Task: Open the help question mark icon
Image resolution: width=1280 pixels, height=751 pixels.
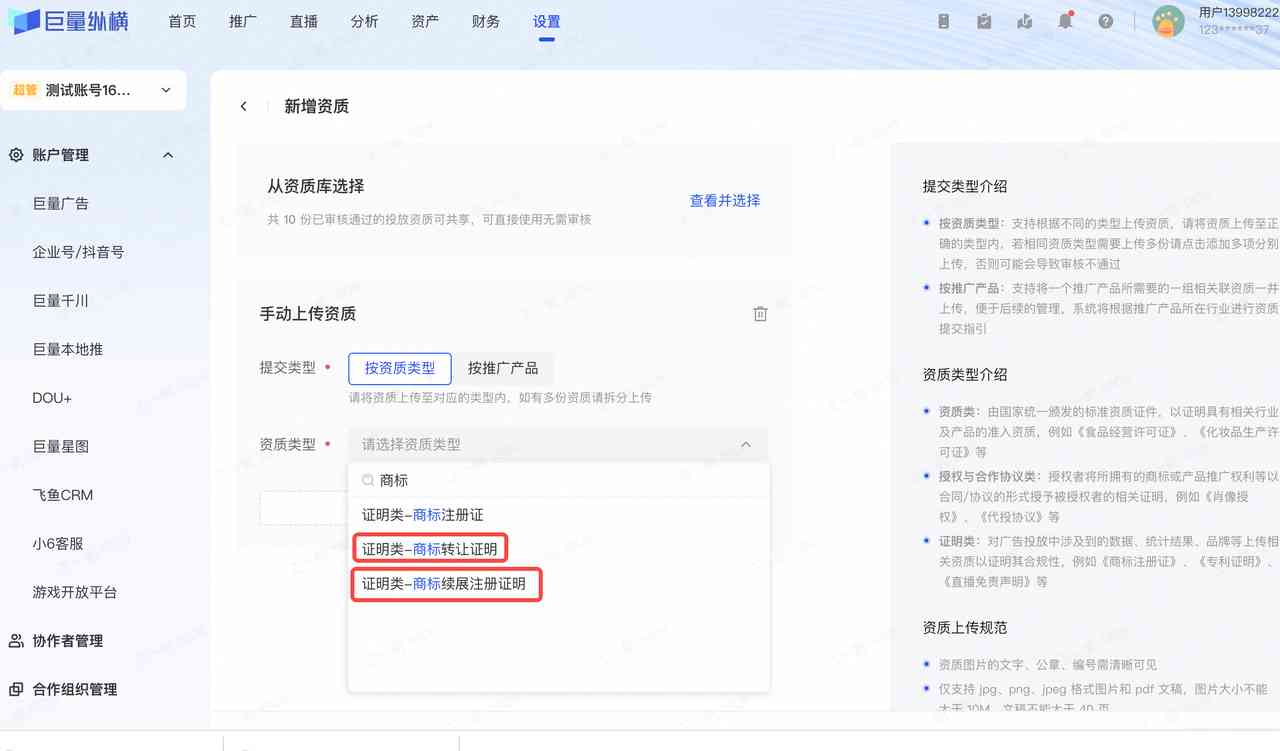Action: pos(1105,21)
